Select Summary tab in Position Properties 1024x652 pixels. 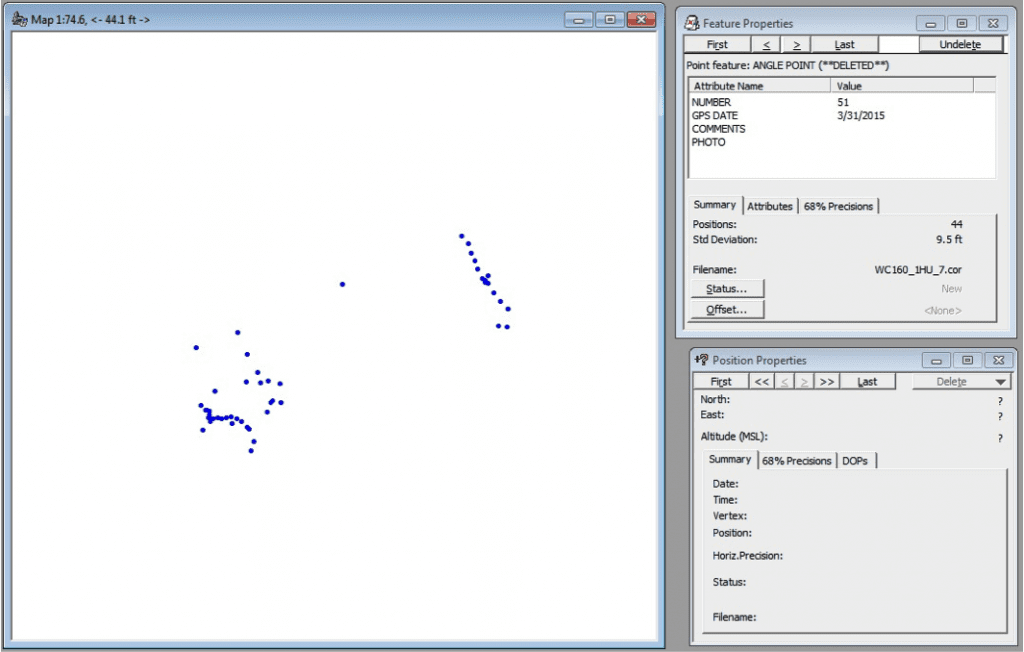click(x=729, y=459)
